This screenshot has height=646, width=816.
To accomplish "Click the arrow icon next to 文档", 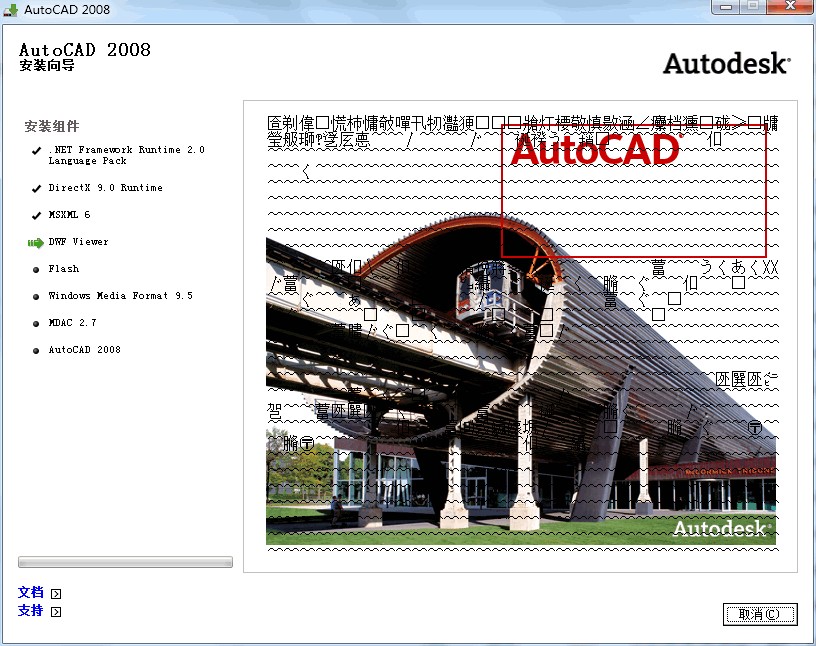I will (x=56, y=593).
